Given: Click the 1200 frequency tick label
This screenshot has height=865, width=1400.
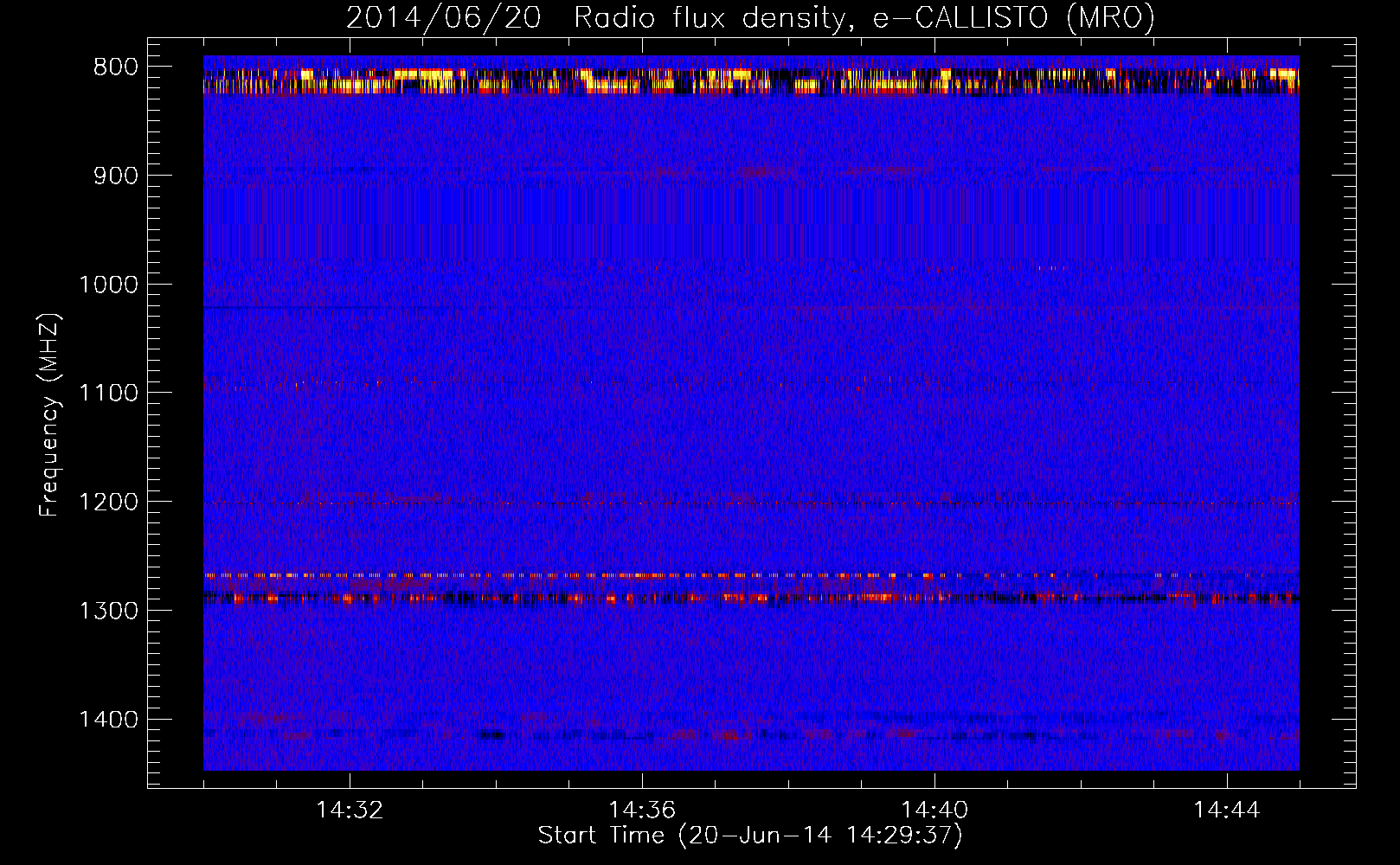Looking at the screenshot, I should coord(108,503).
